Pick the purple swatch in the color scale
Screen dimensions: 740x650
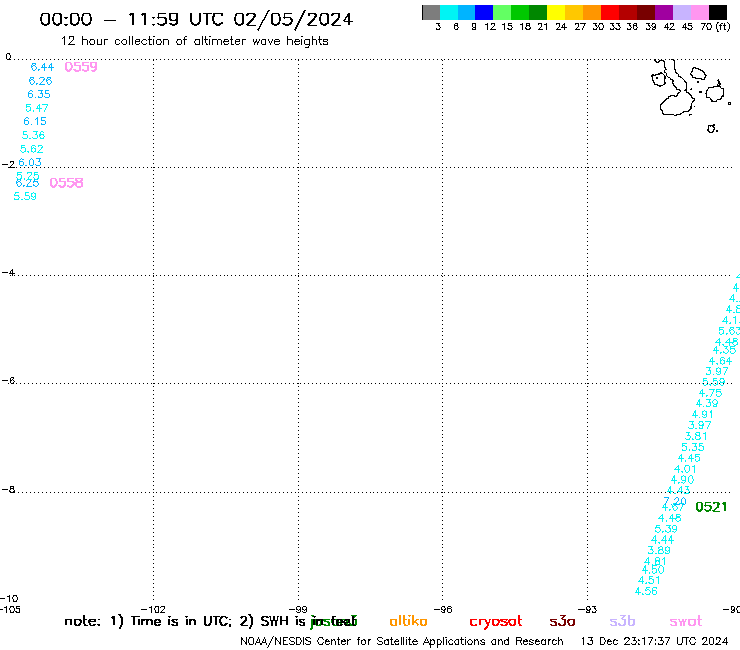(664, 12)
